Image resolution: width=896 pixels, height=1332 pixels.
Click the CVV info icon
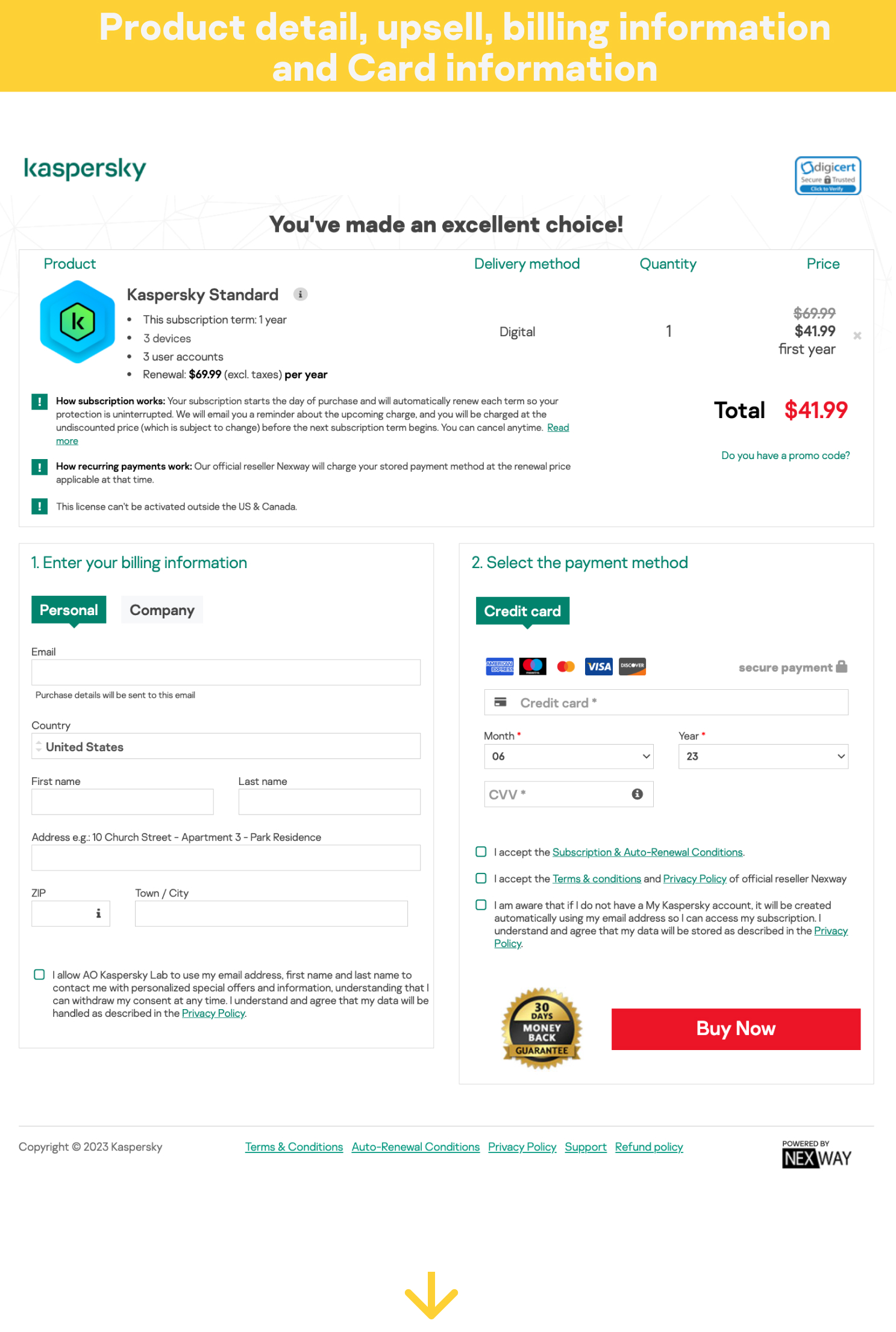(x=637, y=794)
